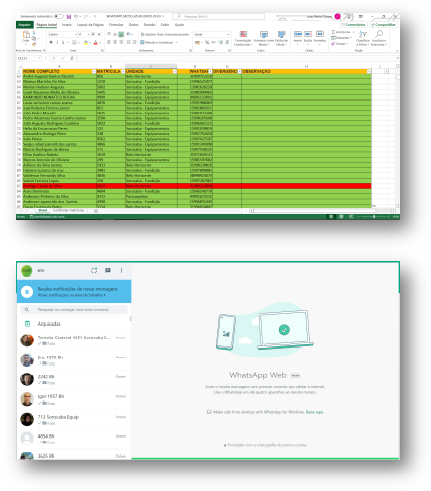Screen dimensions: 431x491
Task: Select 'confirmar matrícula' sheet tab
Action: (x=68, y=210)
